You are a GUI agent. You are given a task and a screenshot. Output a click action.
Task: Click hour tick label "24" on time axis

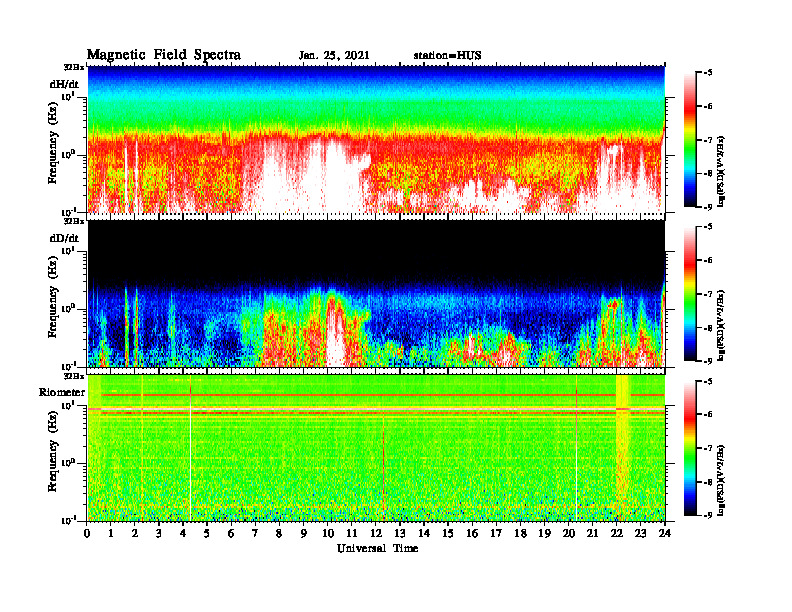click(x=665, y=534)
